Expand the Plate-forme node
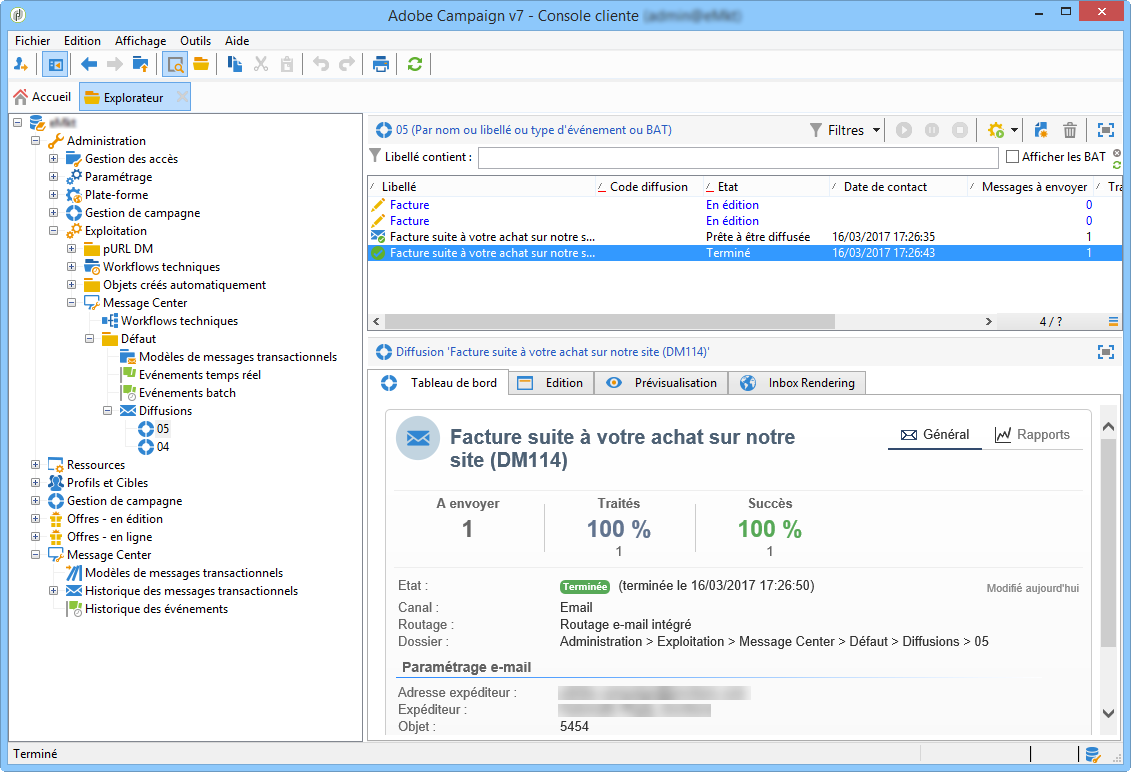 (53, 195)
